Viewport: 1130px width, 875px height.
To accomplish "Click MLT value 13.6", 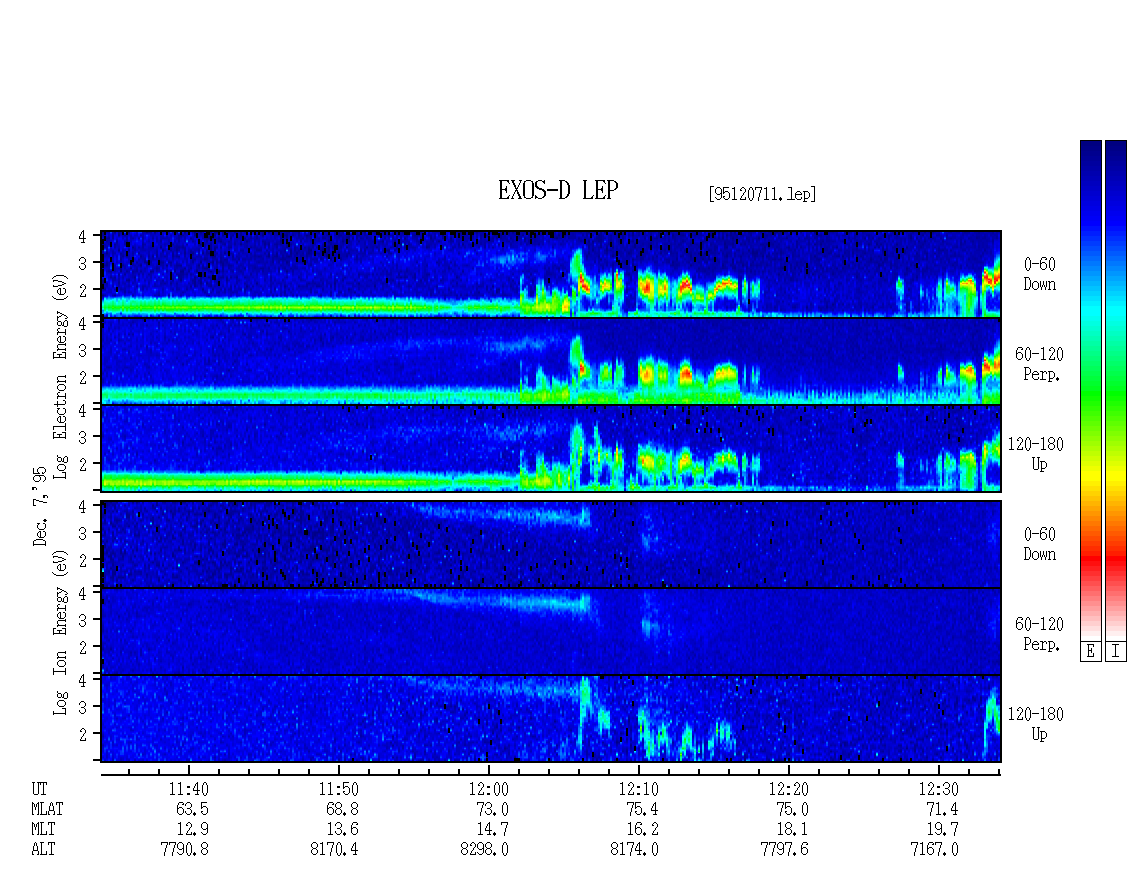I will tap(342, 830).
